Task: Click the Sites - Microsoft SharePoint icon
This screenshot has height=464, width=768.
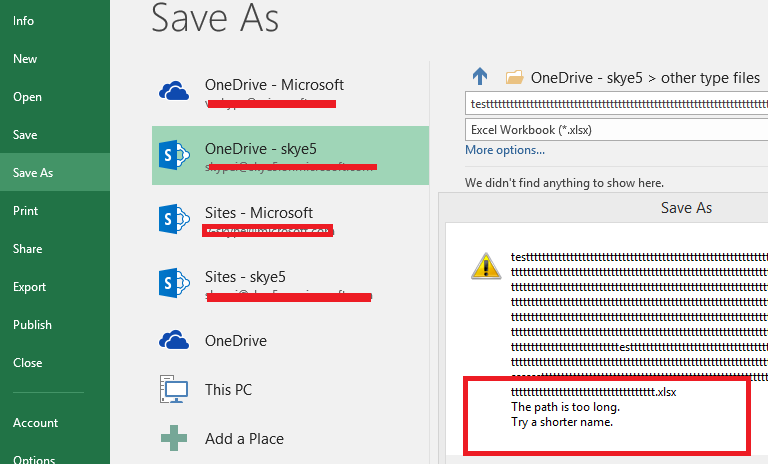Action: click(174, 219)
